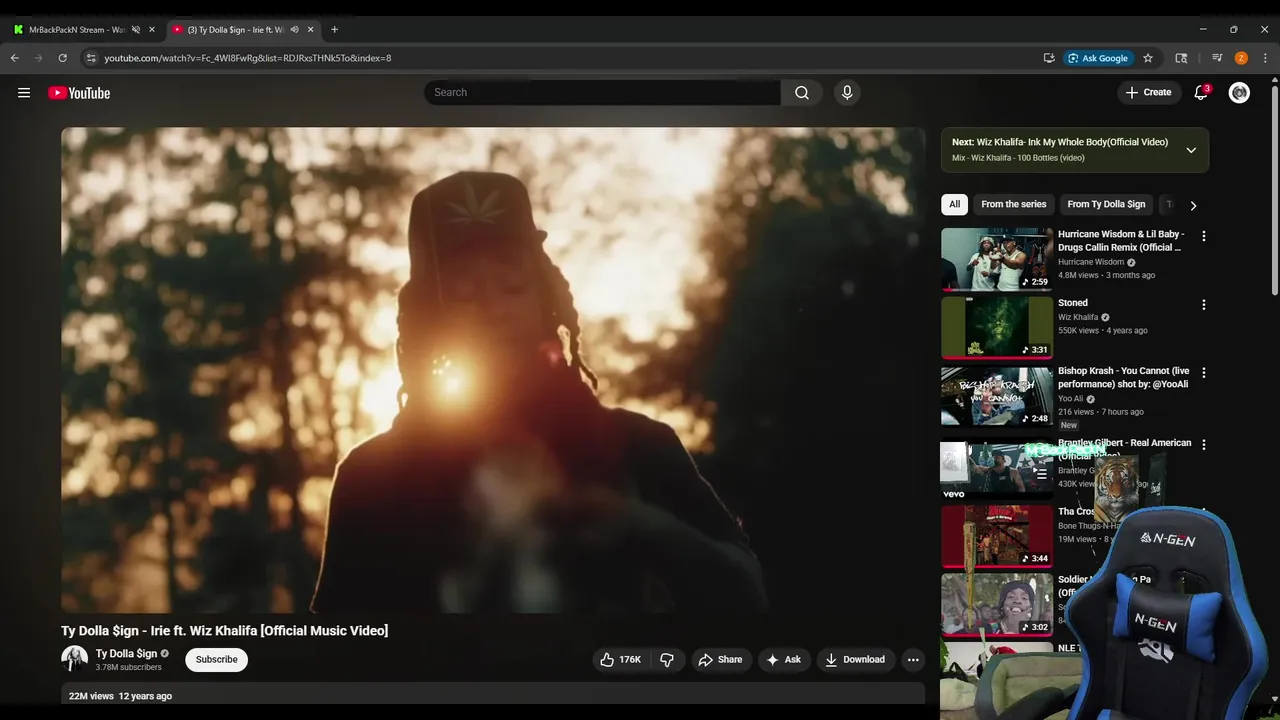Focus the YouTube search box
Screen dimensions: 1280x720
tap(602, 93)
